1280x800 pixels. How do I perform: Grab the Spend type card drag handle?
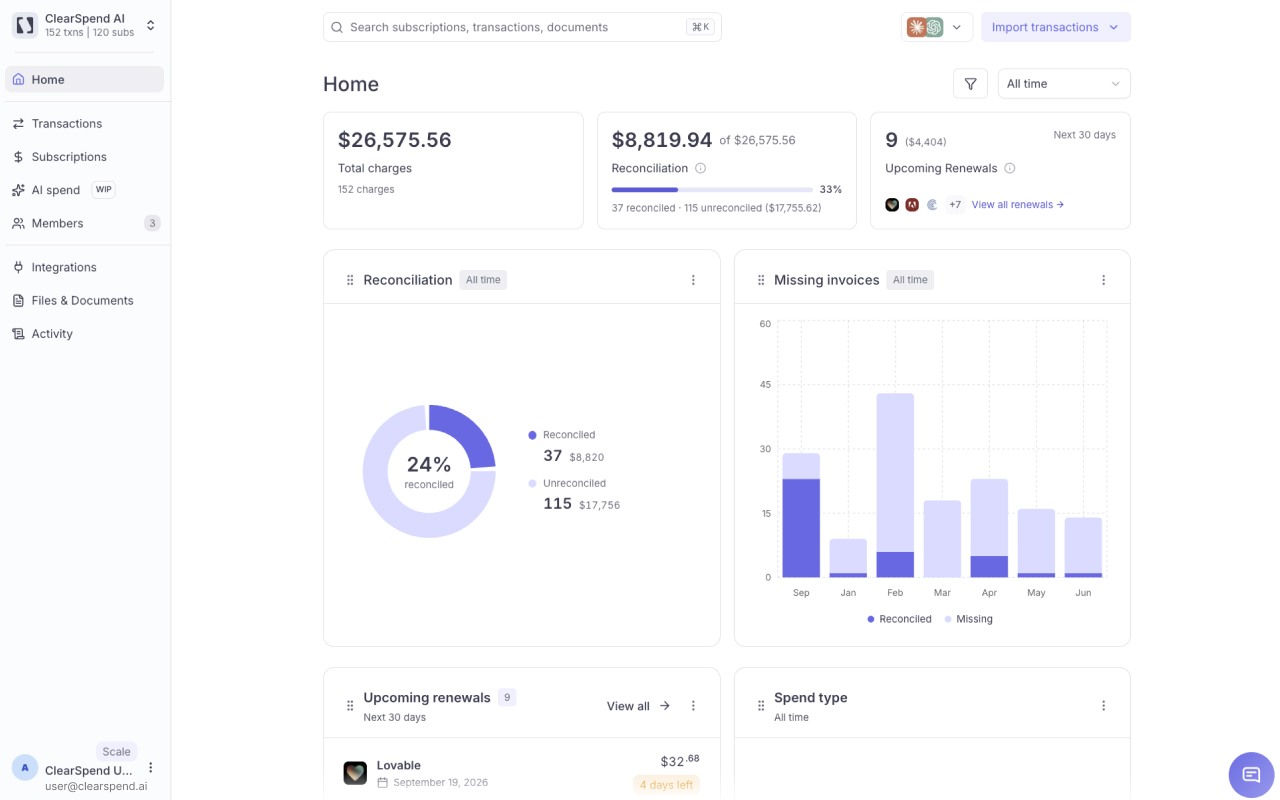point(761,706)
